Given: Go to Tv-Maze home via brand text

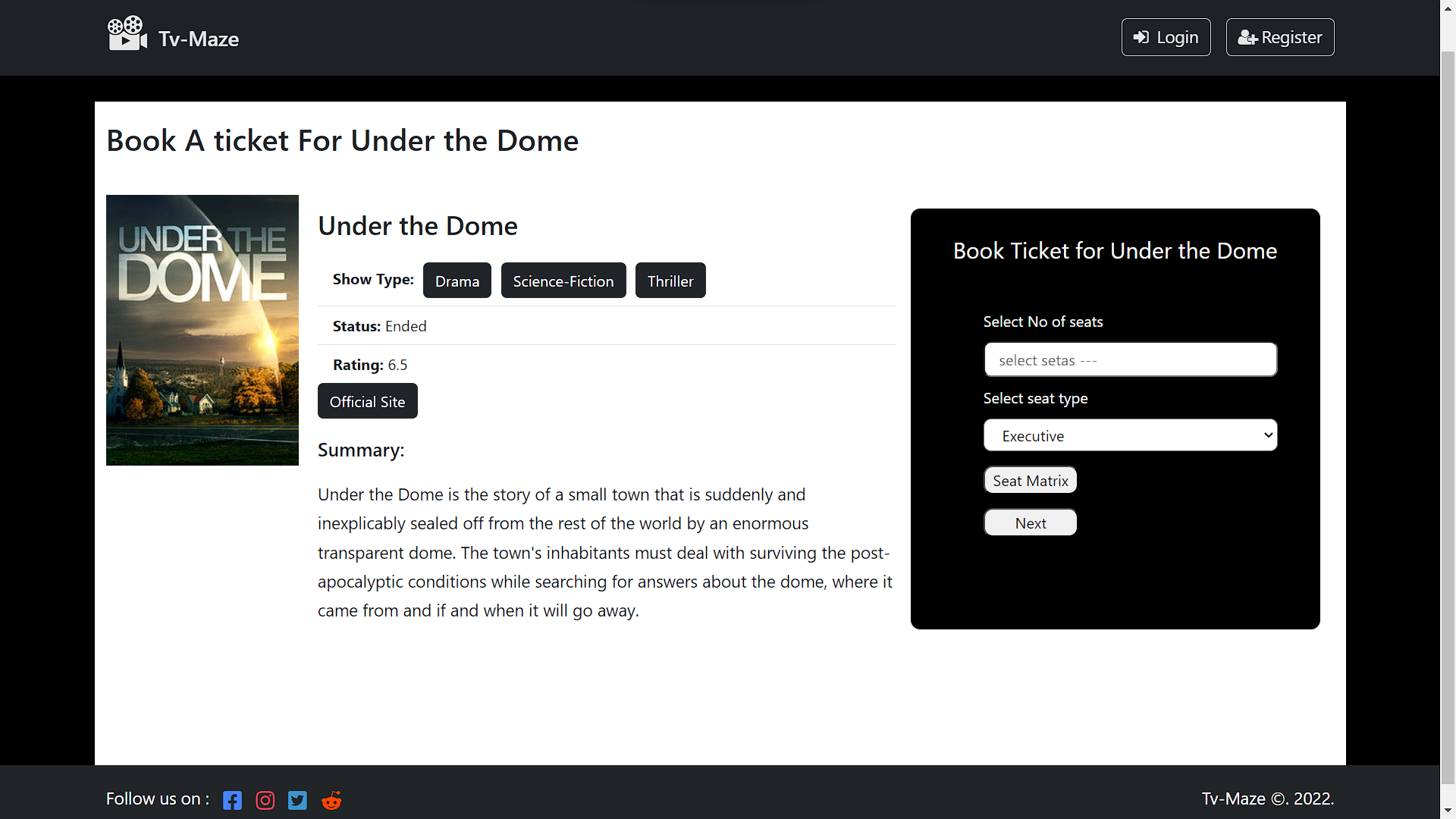Looking at the screenshot, I should click(x=199, y=39).
